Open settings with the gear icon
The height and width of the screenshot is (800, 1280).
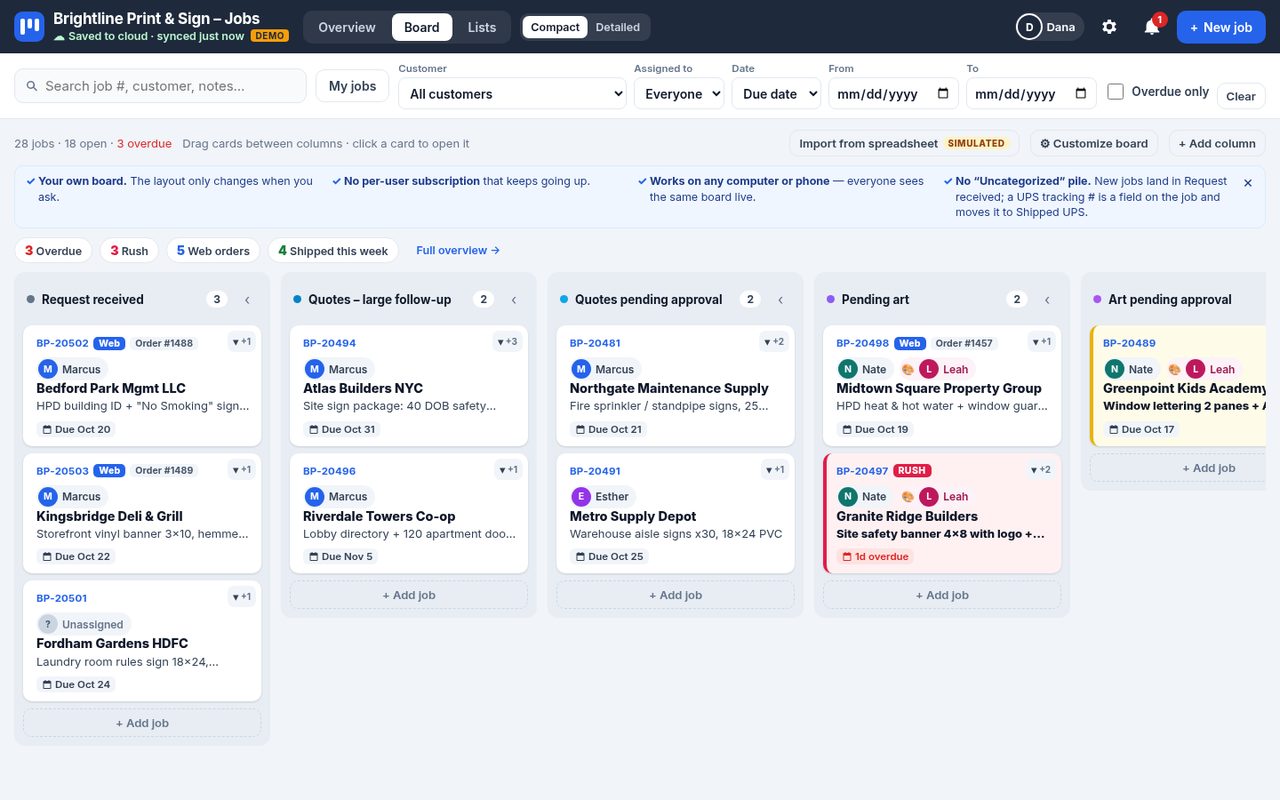pyautogui.click(x=1109, y=27)
